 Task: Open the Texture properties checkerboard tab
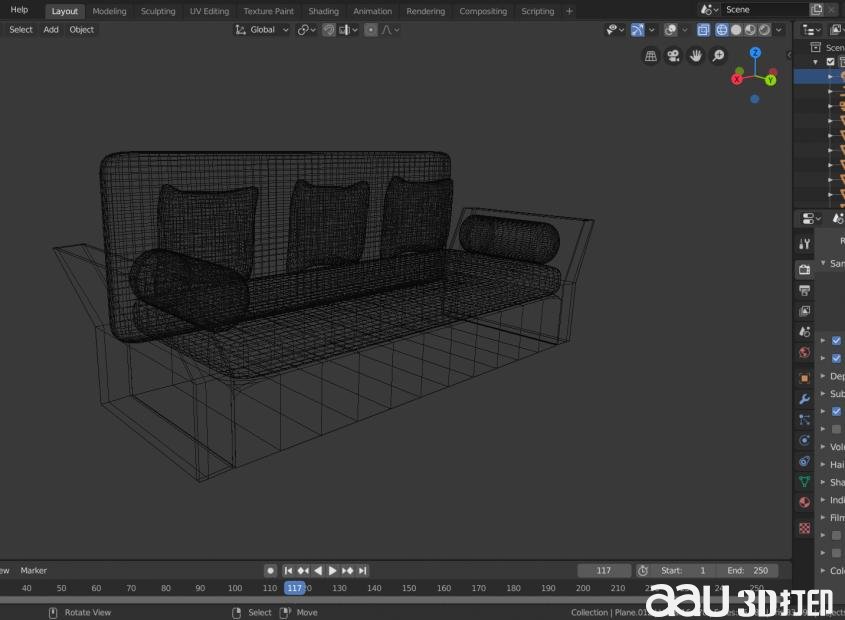pyautogui.click(x=804, y=527)
